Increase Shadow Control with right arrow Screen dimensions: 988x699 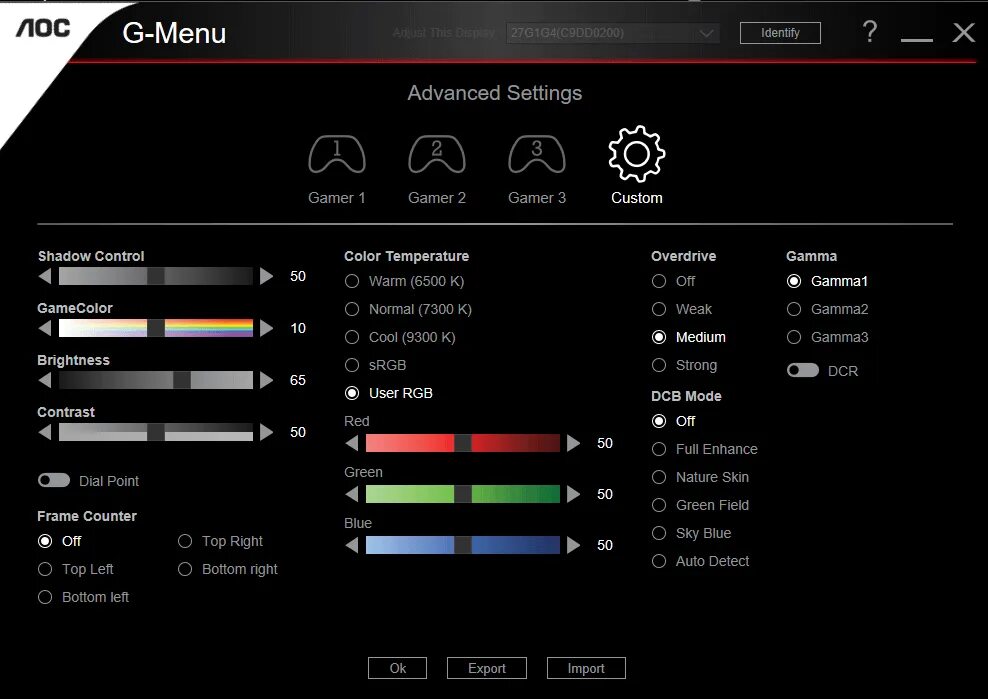(267, 276)
